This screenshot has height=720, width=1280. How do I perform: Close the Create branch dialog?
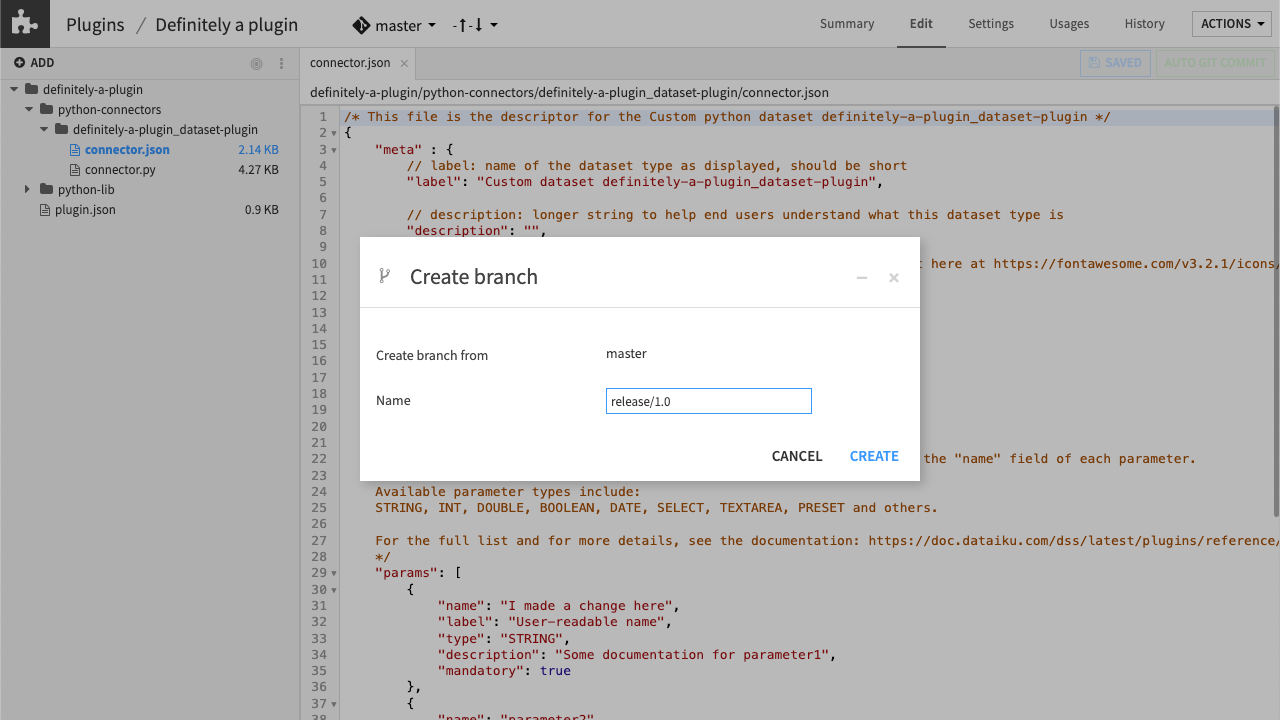894,277
